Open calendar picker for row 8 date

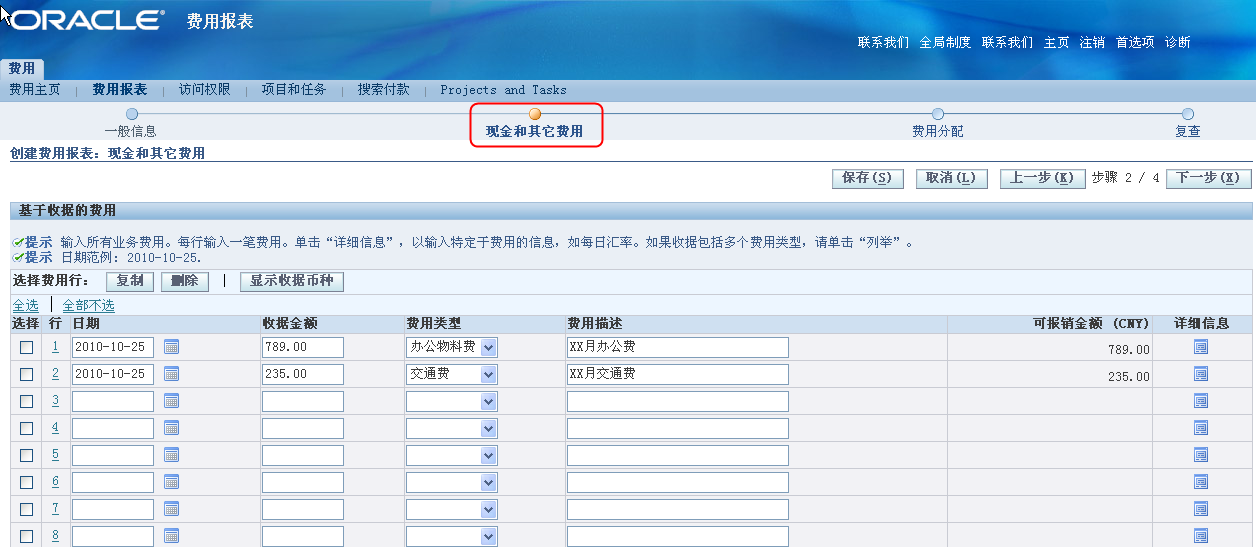pos(171,536)
